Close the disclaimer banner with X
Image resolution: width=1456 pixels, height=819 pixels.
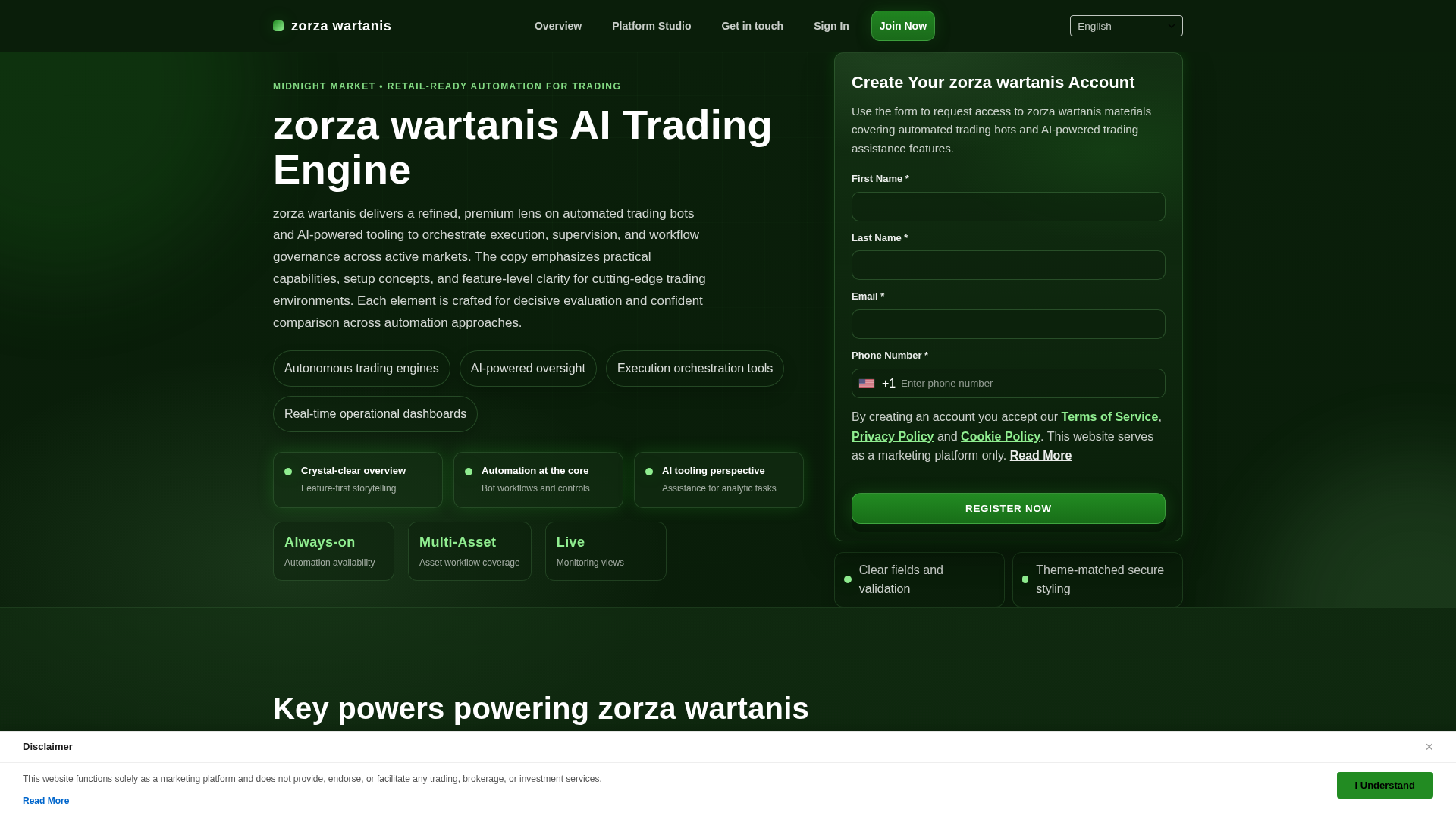point(1429,747)
